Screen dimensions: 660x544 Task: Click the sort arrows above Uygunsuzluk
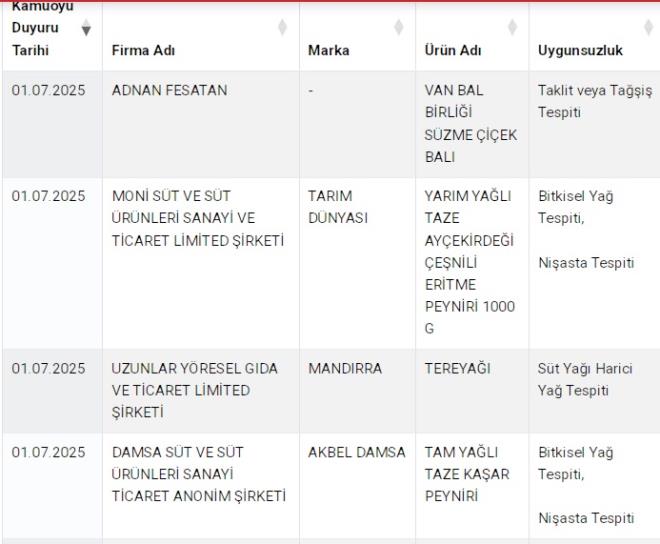click(648, 26)
